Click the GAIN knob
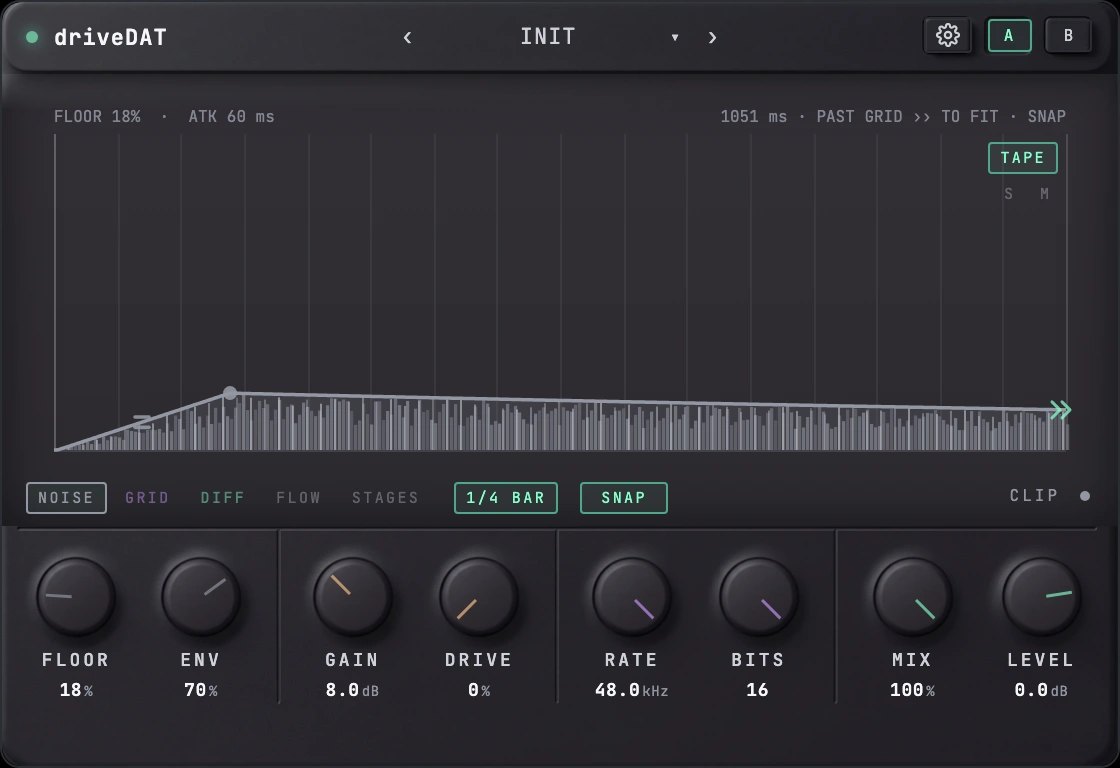The width and height of the screenshot is (1120, 768). (x=352, y=597)
